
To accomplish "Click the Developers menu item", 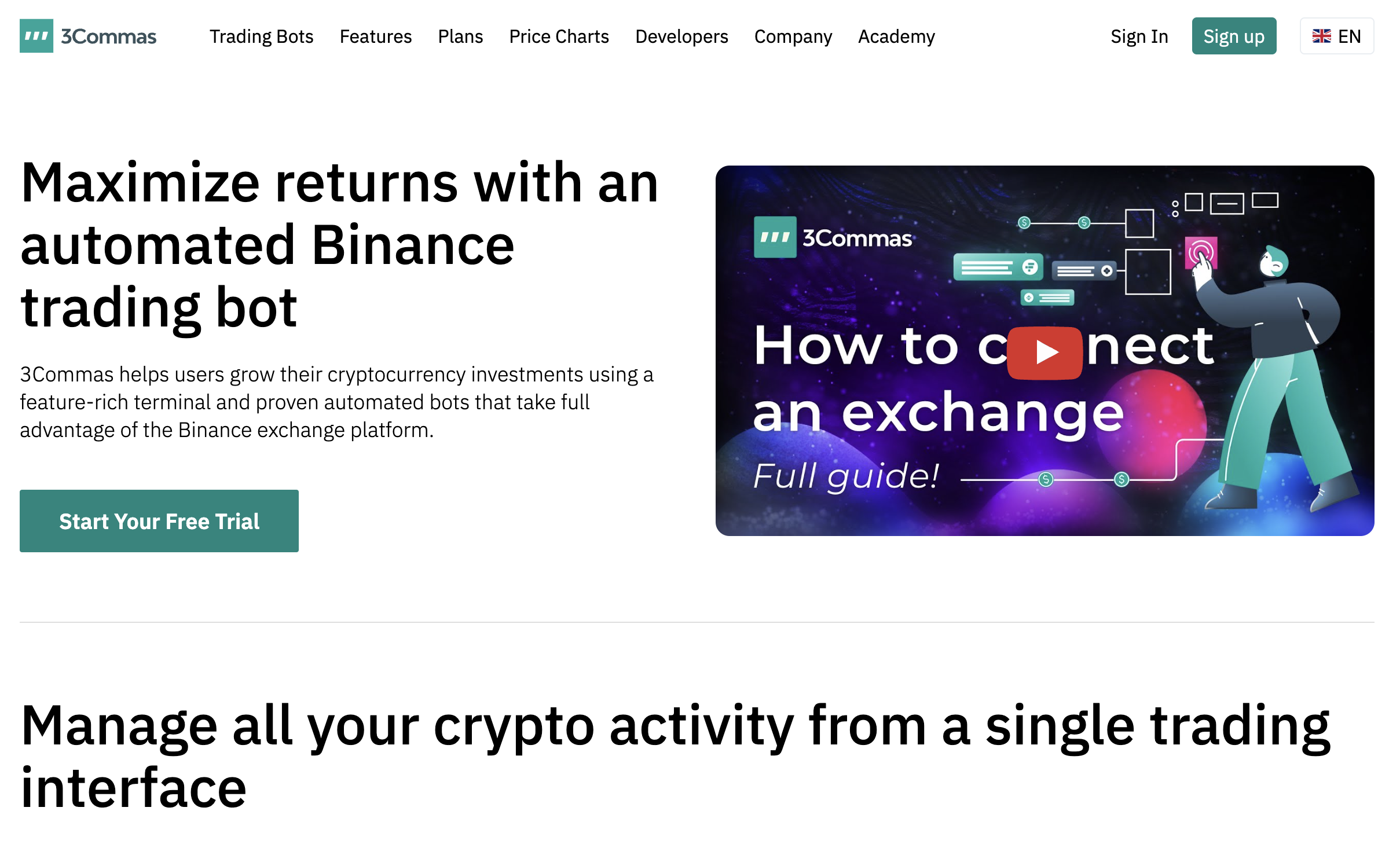I will pos(682,37).
